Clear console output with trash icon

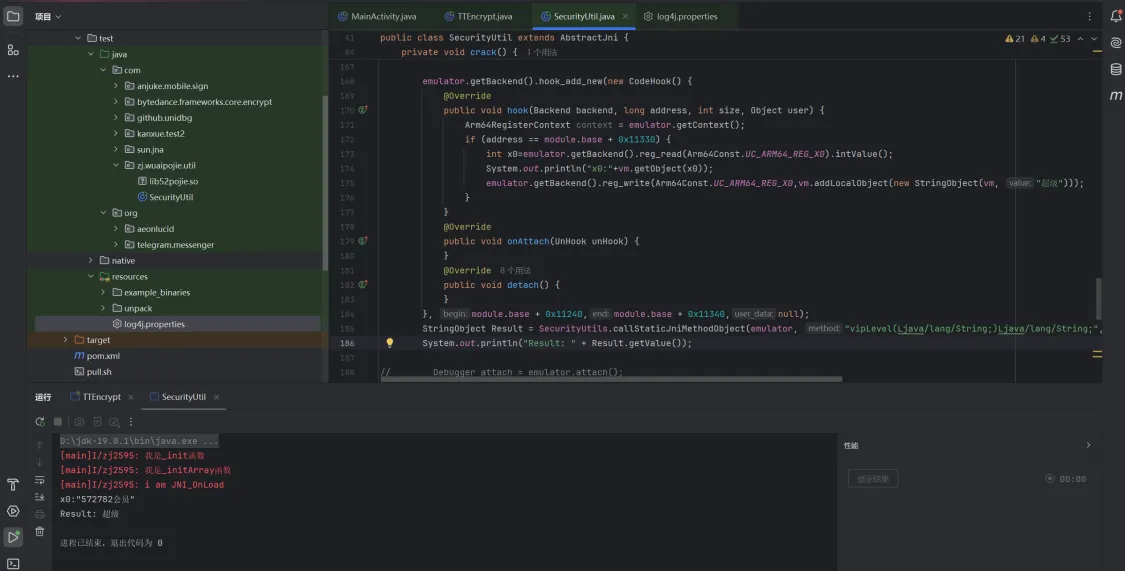coord(40,531)
